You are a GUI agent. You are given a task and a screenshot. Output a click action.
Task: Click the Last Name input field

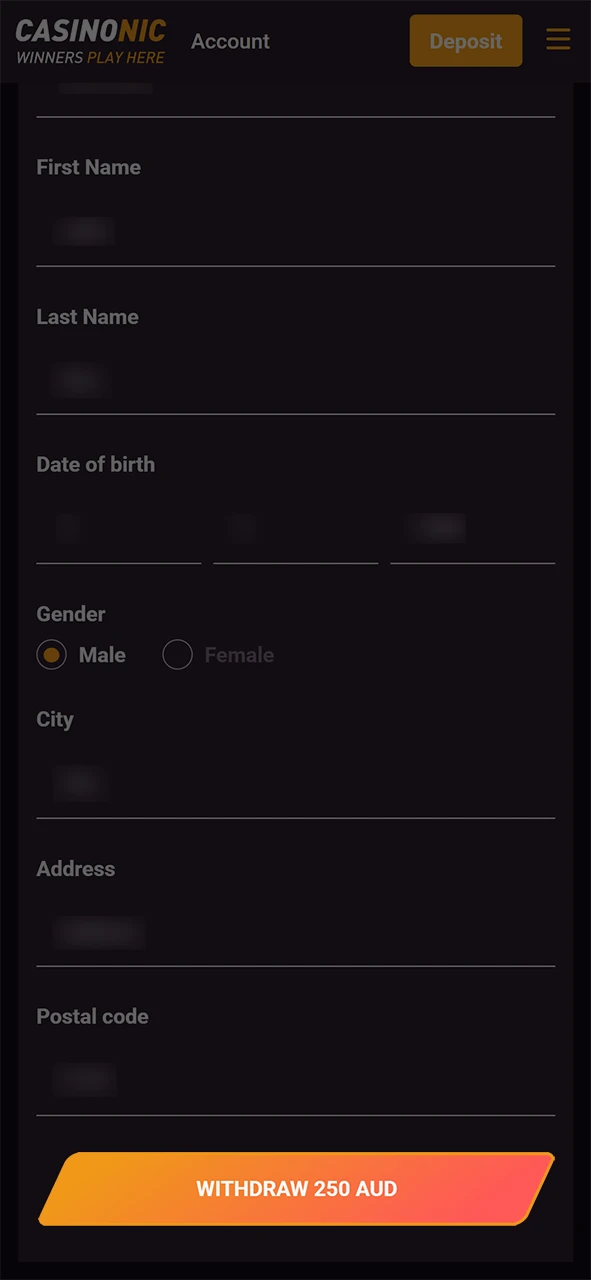296,381
